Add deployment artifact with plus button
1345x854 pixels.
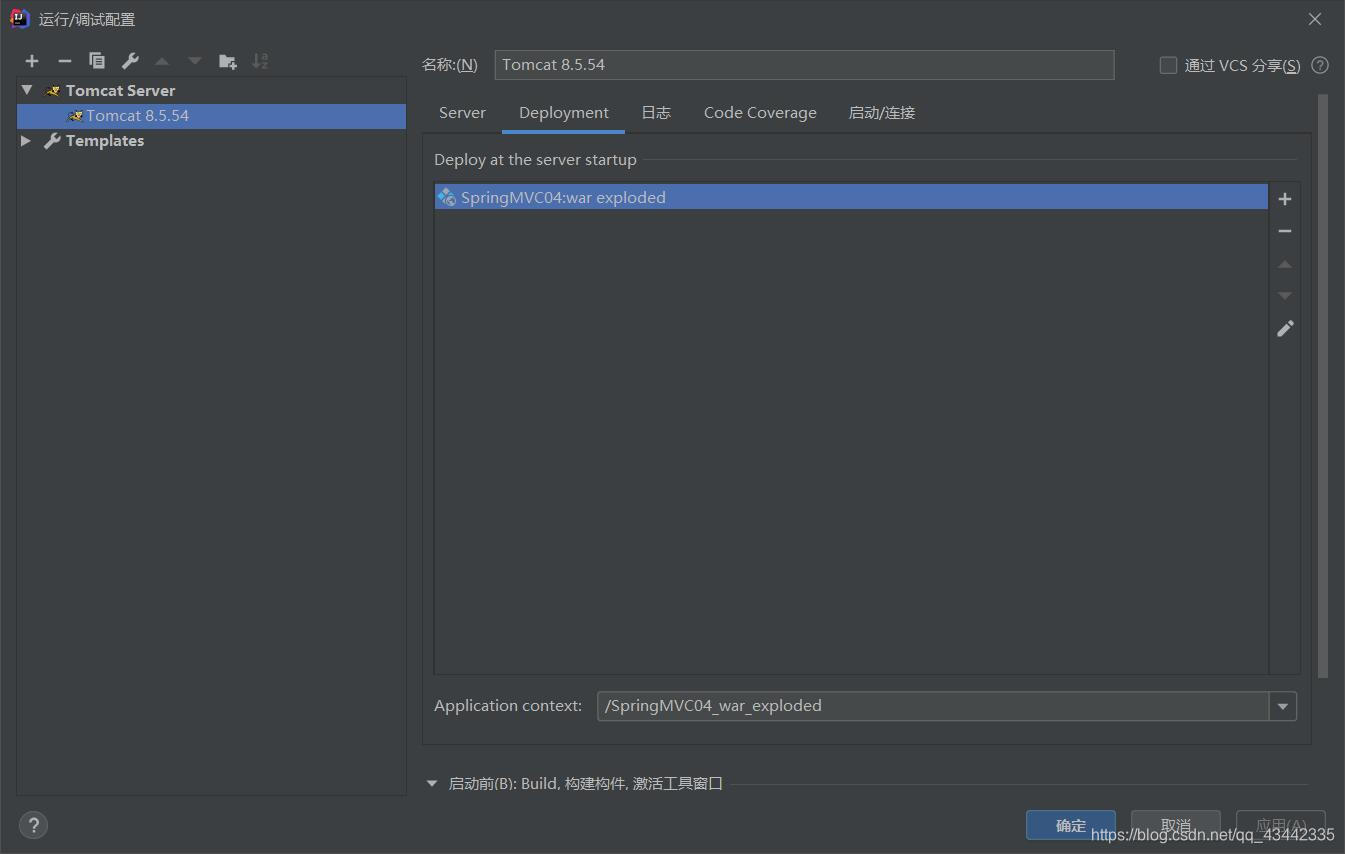coord(1285,199)
